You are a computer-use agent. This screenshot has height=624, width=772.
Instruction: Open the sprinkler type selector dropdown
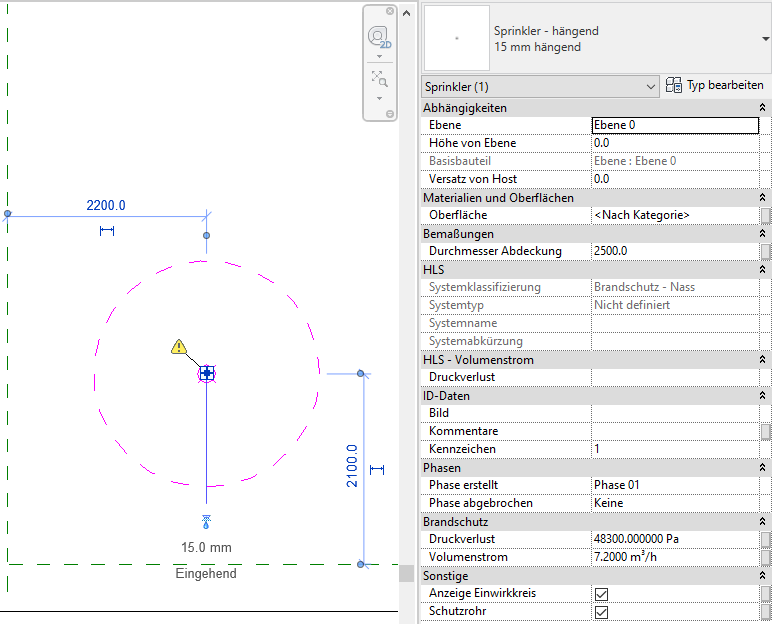click(x=765, y=38)
